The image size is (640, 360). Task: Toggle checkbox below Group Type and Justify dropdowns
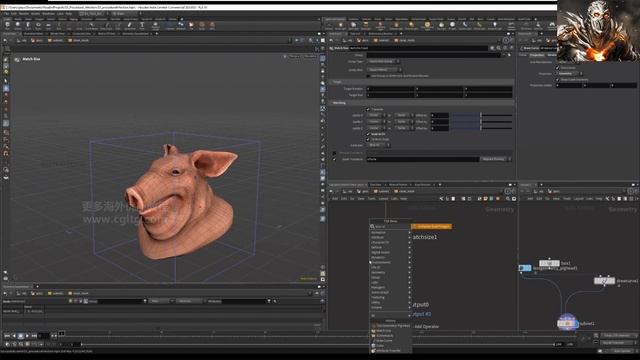point(368,76)
